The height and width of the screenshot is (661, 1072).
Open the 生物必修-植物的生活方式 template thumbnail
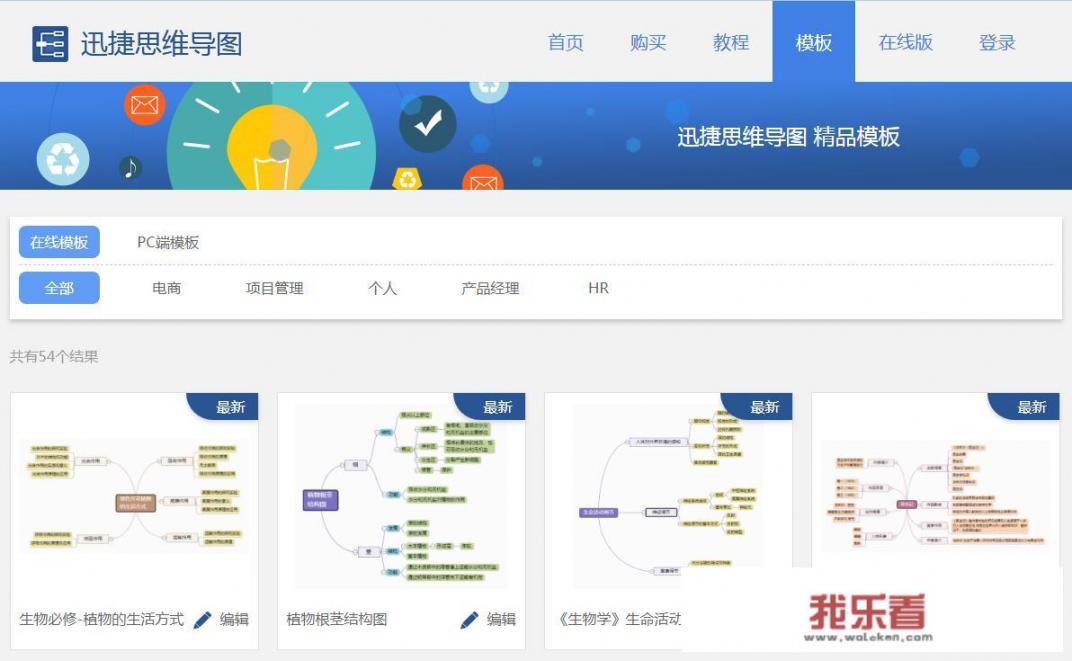[135, 496]
